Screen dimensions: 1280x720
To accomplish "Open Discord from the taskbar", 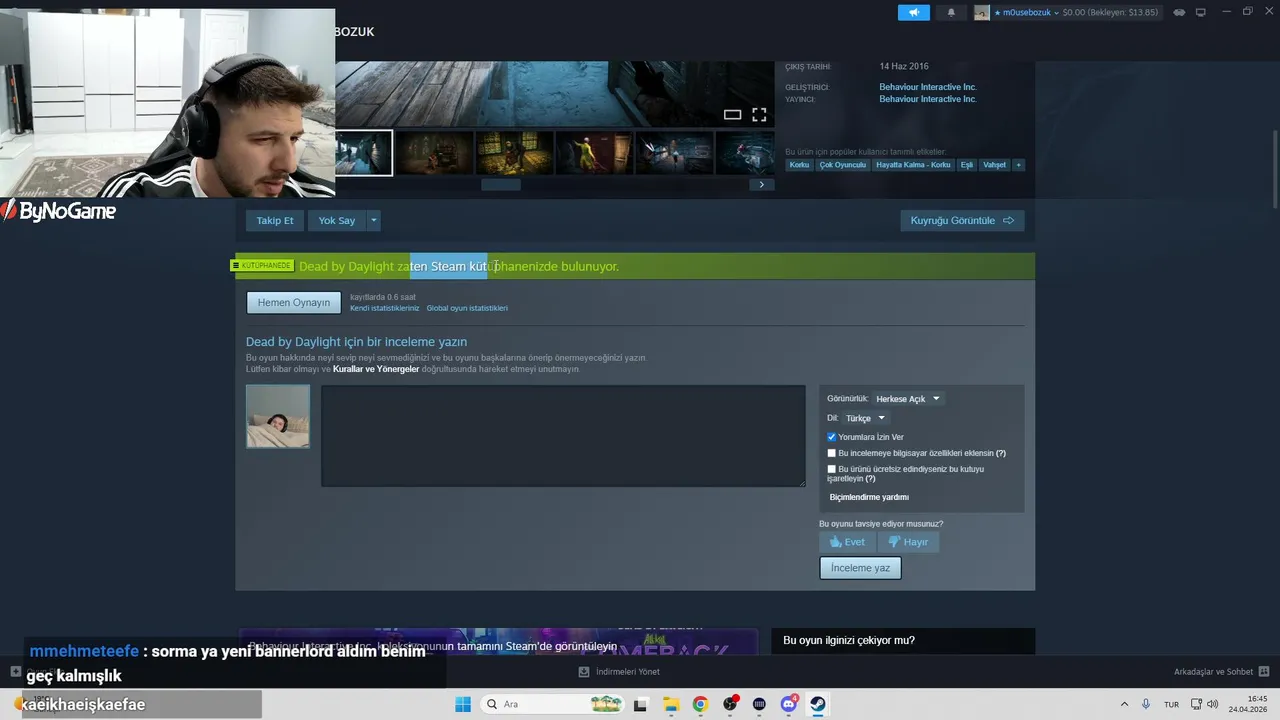I will pyautogui.click(x=789, y=704).
